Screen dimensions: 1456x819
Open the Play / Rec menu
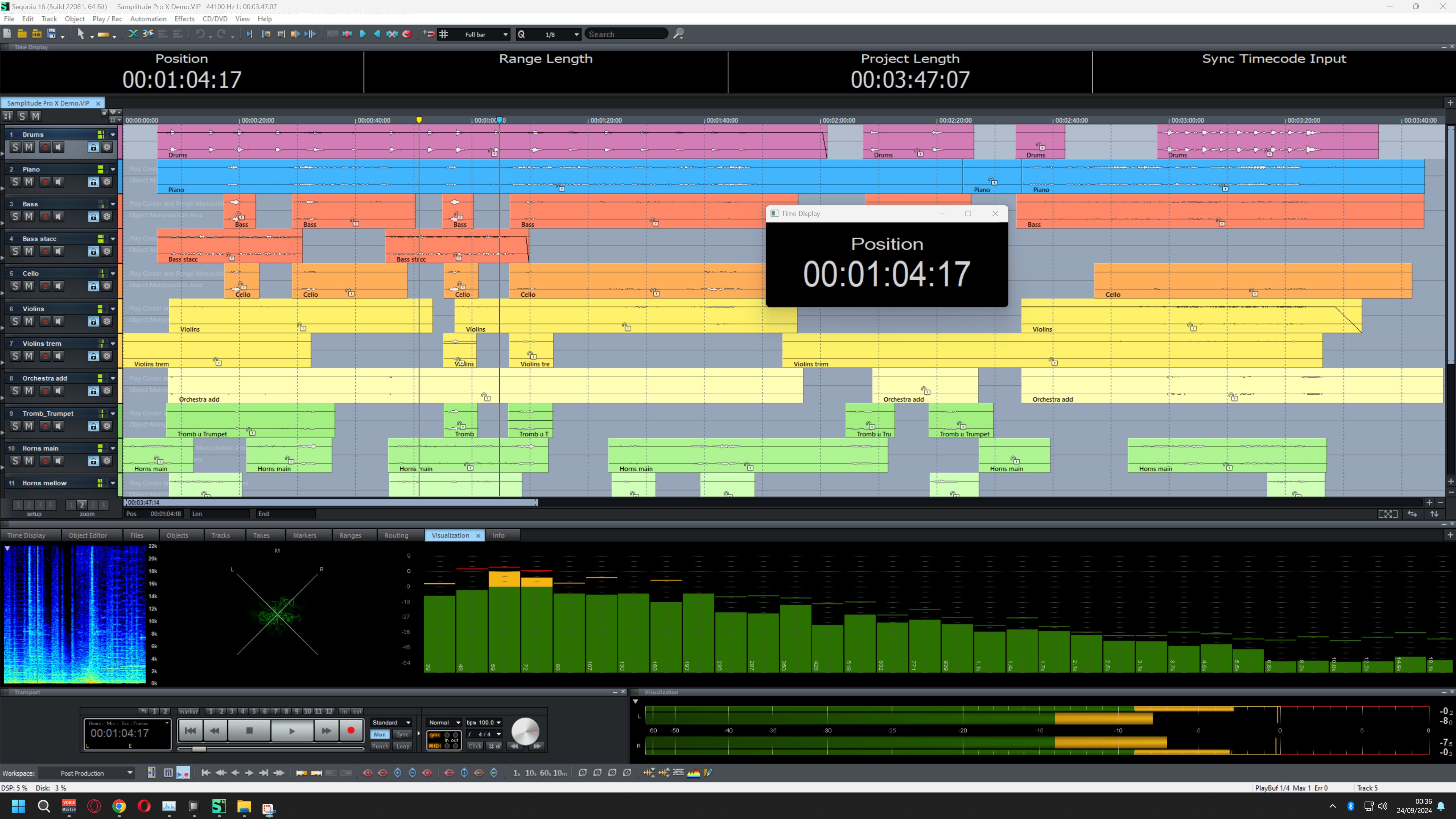pyautogui.click(x=107, y=19)
